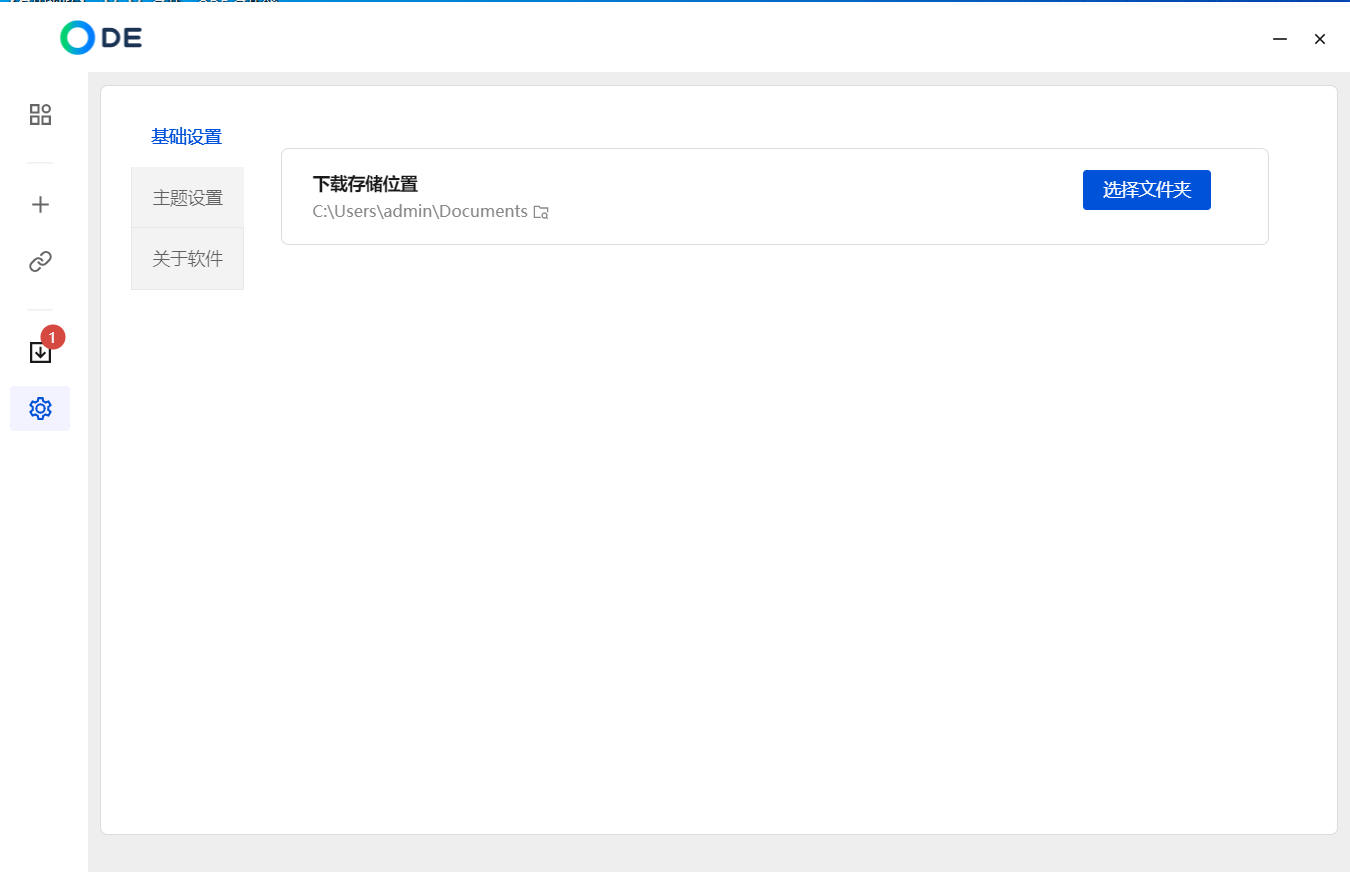Click the DE logo text
1350x876 pixels.
pos(122,38)
